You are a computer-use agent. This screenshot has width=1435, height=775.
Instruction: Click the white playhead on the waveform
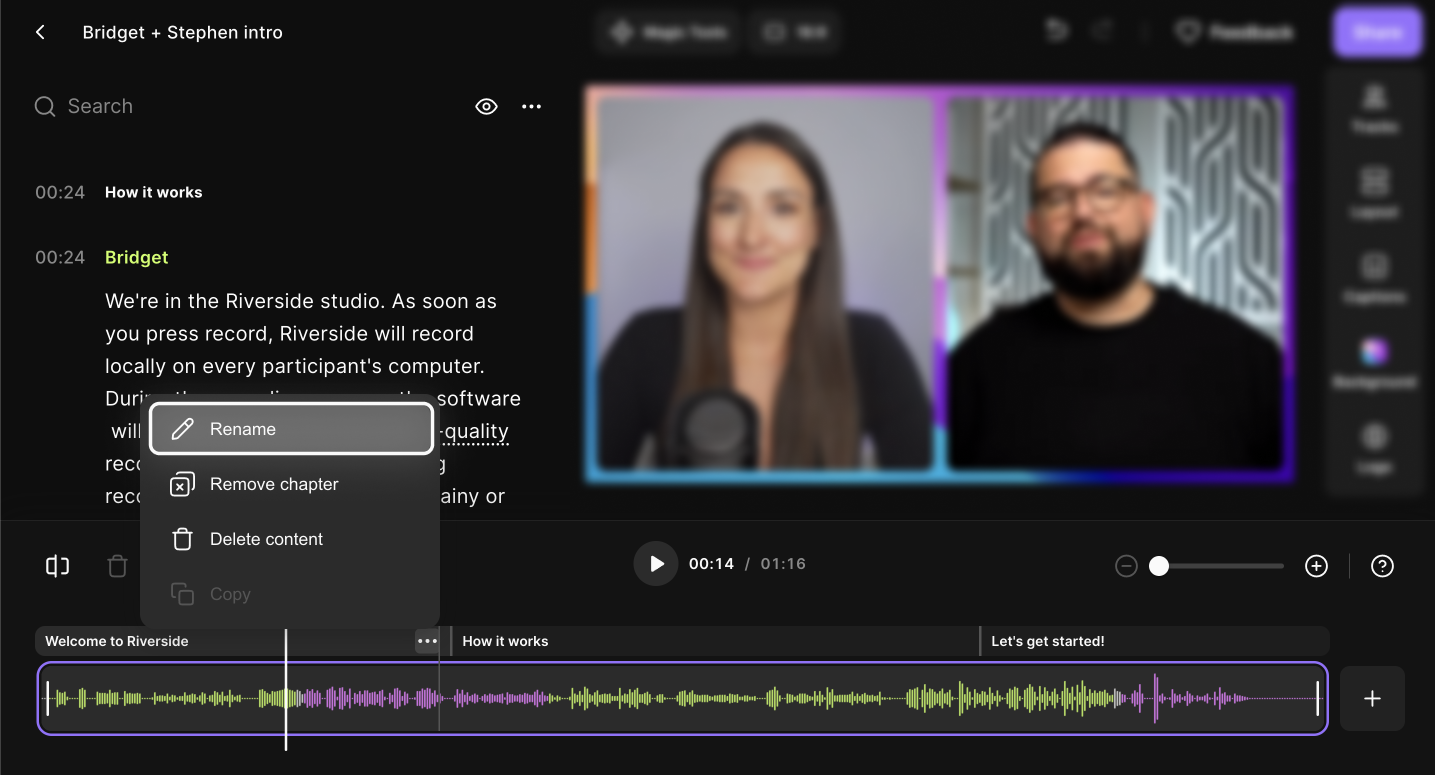click(x=286, y=690)
